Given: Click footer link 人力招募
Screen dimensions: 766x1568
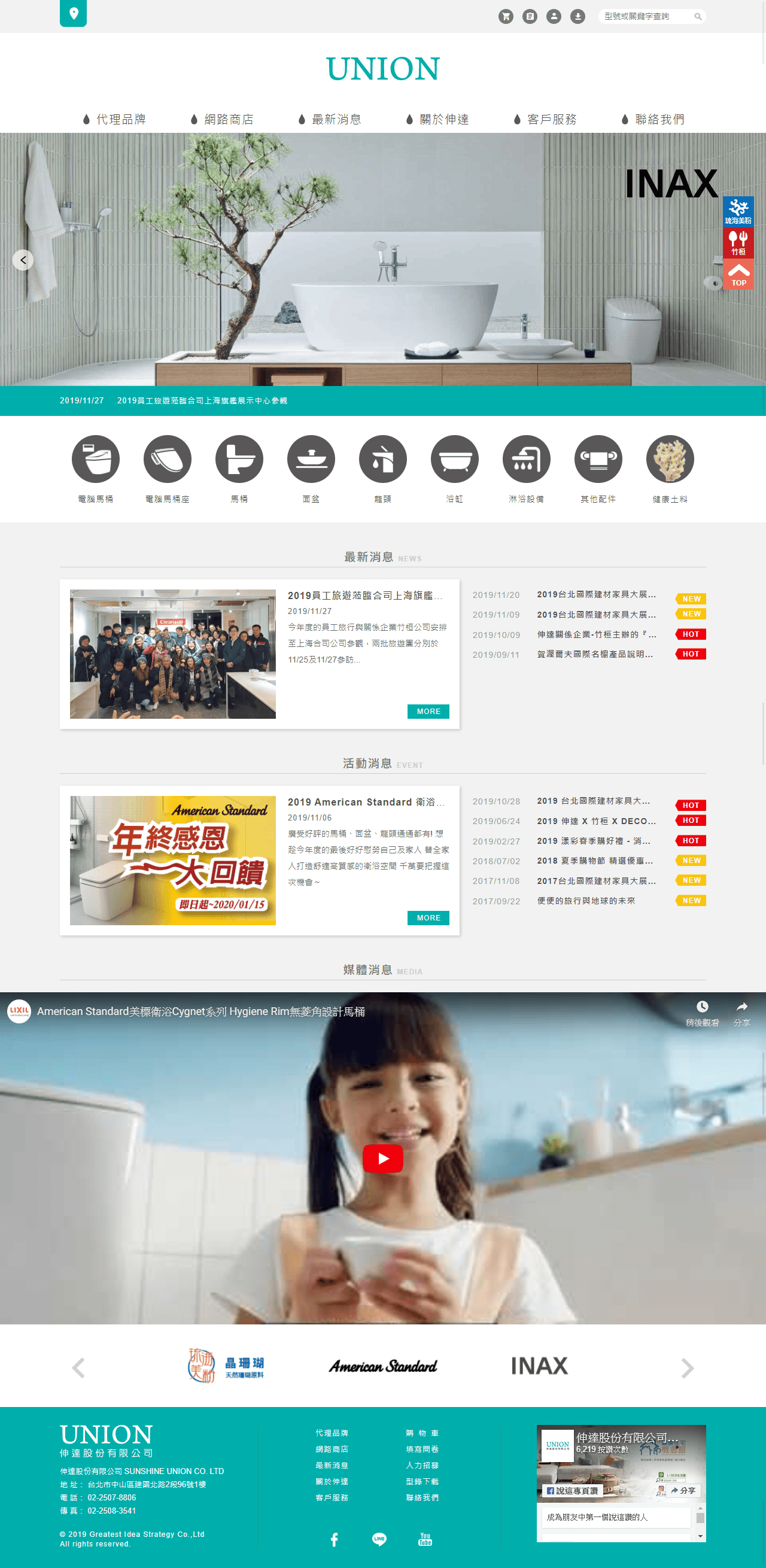Looking at the screenshot, I should pos(422,1465).
